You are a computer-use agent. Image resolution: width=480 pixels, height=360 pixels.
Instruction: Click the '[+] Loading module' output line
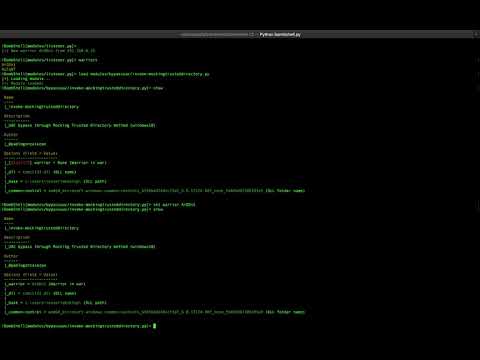coord(26,79)
